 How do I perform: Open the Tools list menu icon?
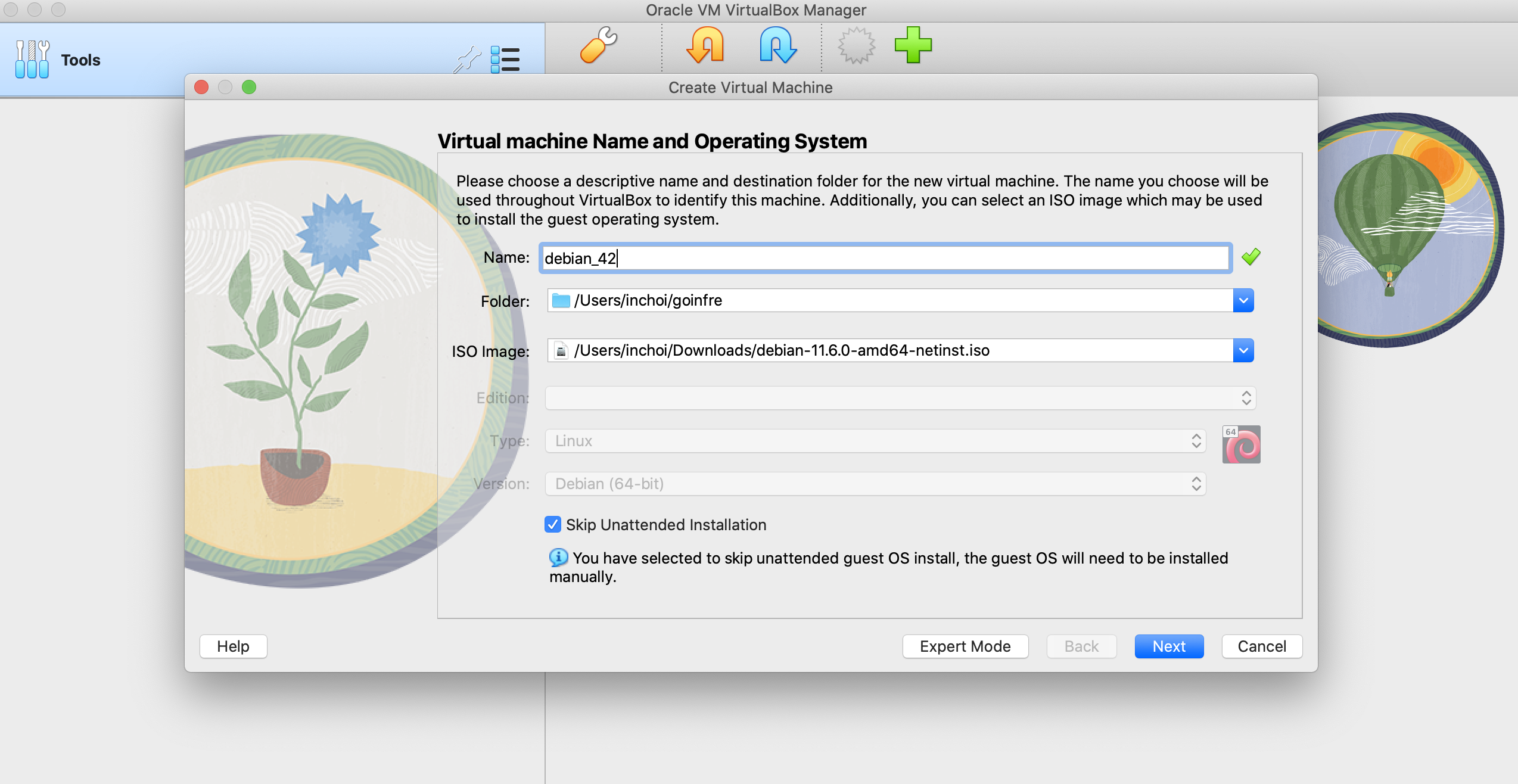[x=505, y=60]
